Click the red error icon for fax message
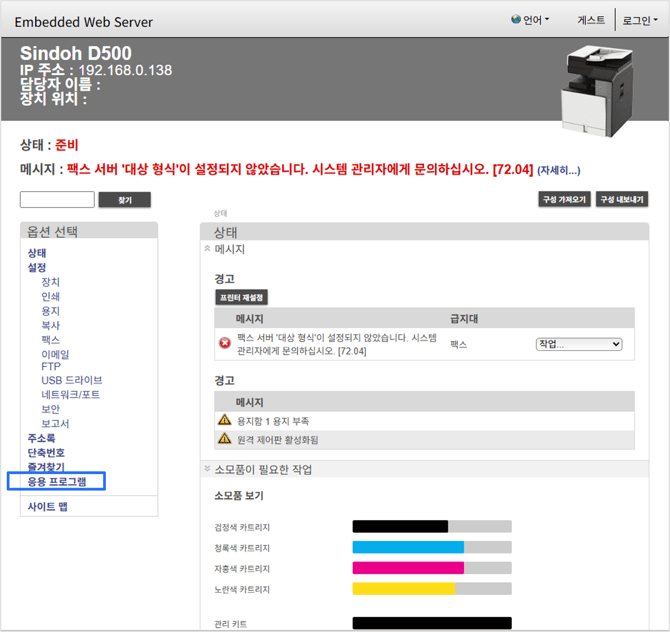Image resolution: width=670 pixels, height=632 pixels. 225,343
